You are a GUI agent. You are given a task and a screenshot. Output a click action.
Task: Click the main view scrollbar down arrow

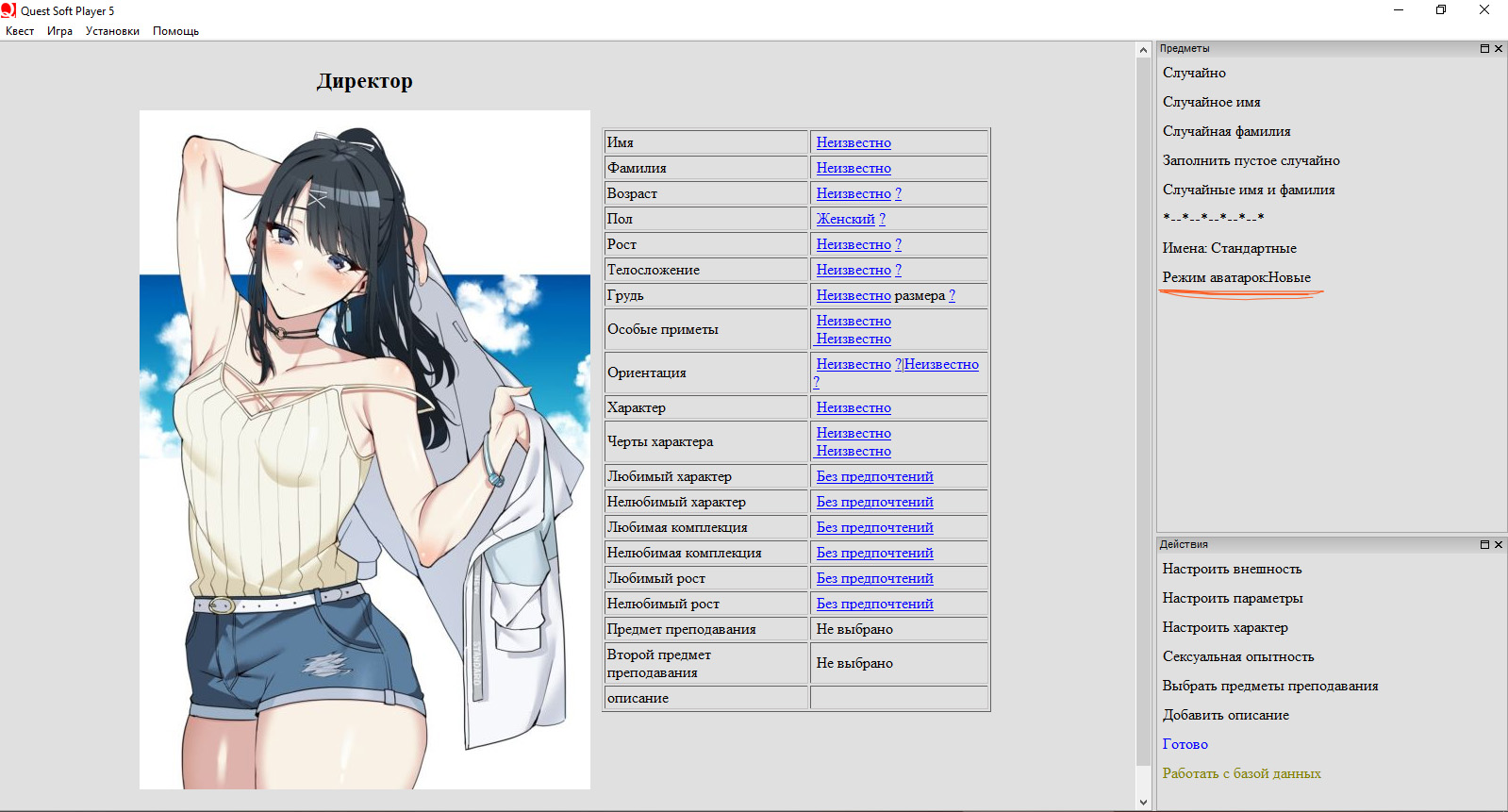tap(1144, 803)
